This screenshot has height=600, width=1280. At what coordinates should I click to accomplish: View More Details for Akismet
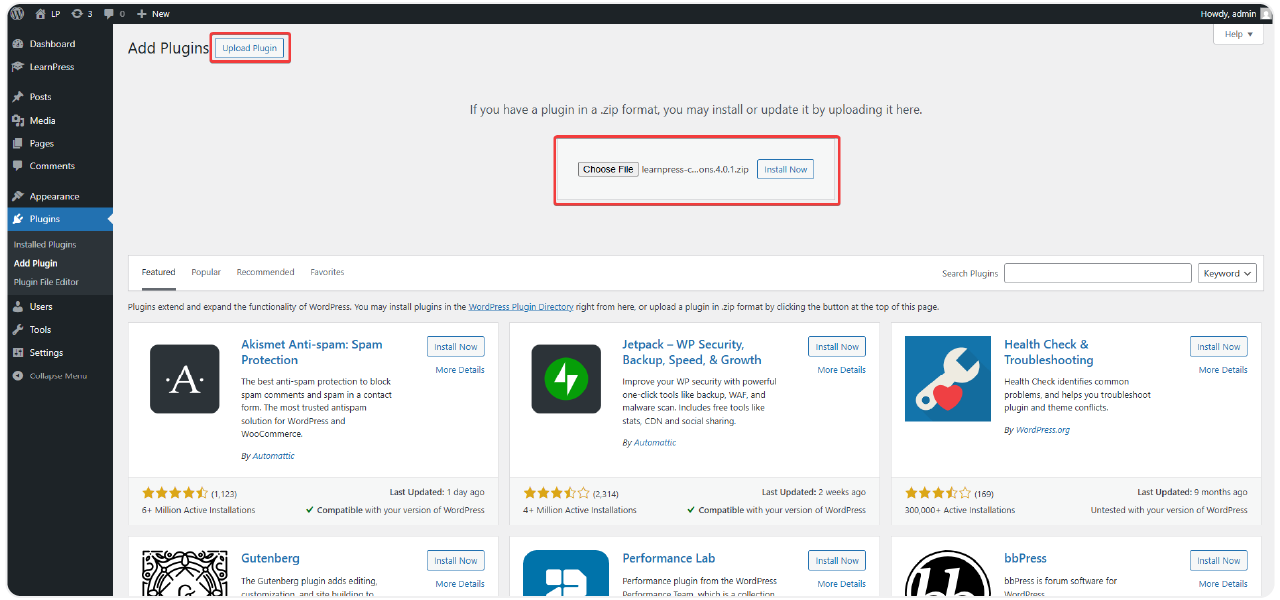click(460, 370)
